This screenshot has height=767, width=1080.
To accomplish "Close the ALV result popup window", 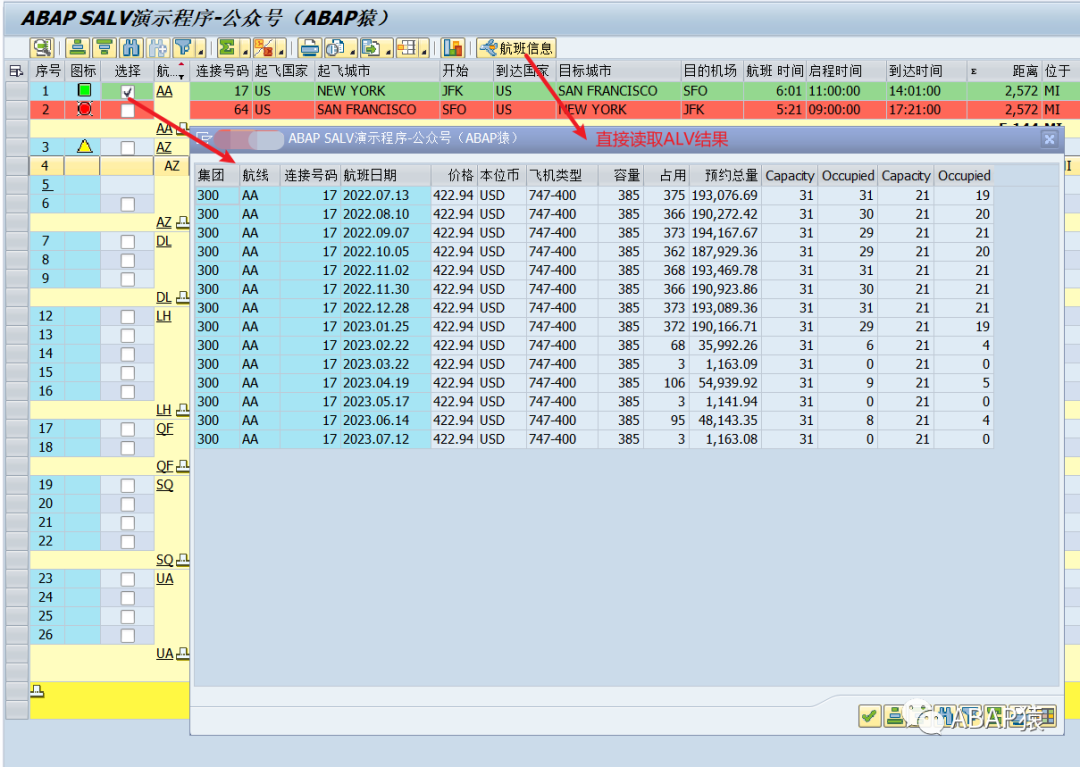I will [1049, 139].
